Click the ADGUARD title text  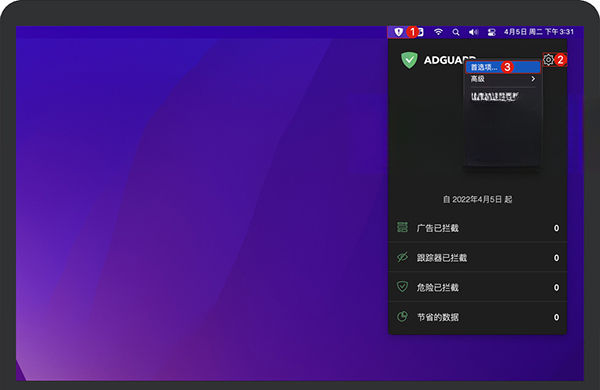pyautogui.click(x=450, y=60)
